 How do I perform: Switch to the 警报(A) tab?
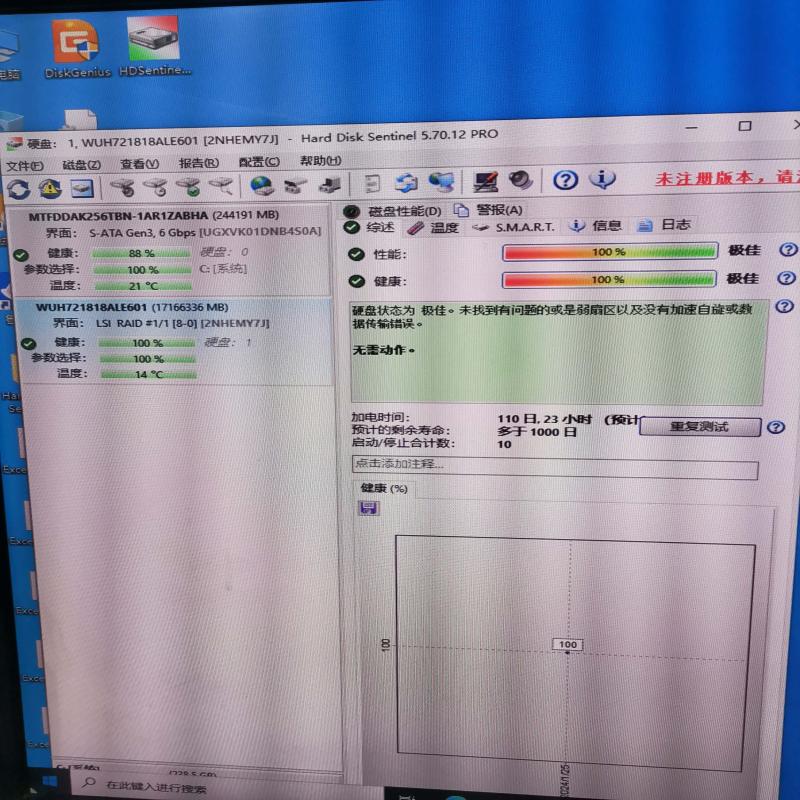[488, 210]
